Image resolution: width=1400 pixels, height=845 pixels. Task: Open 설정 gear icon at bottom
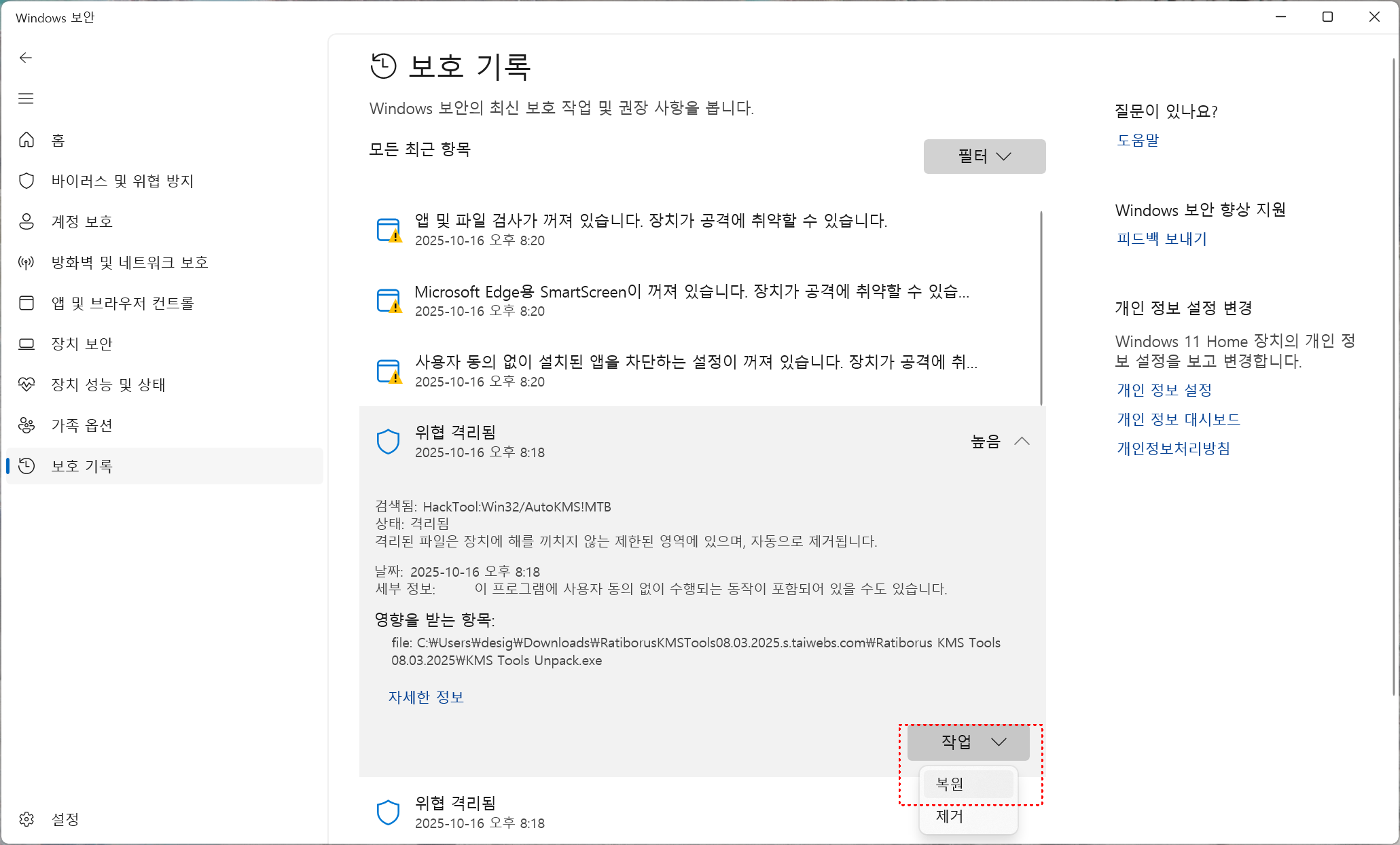pos(26,819)
